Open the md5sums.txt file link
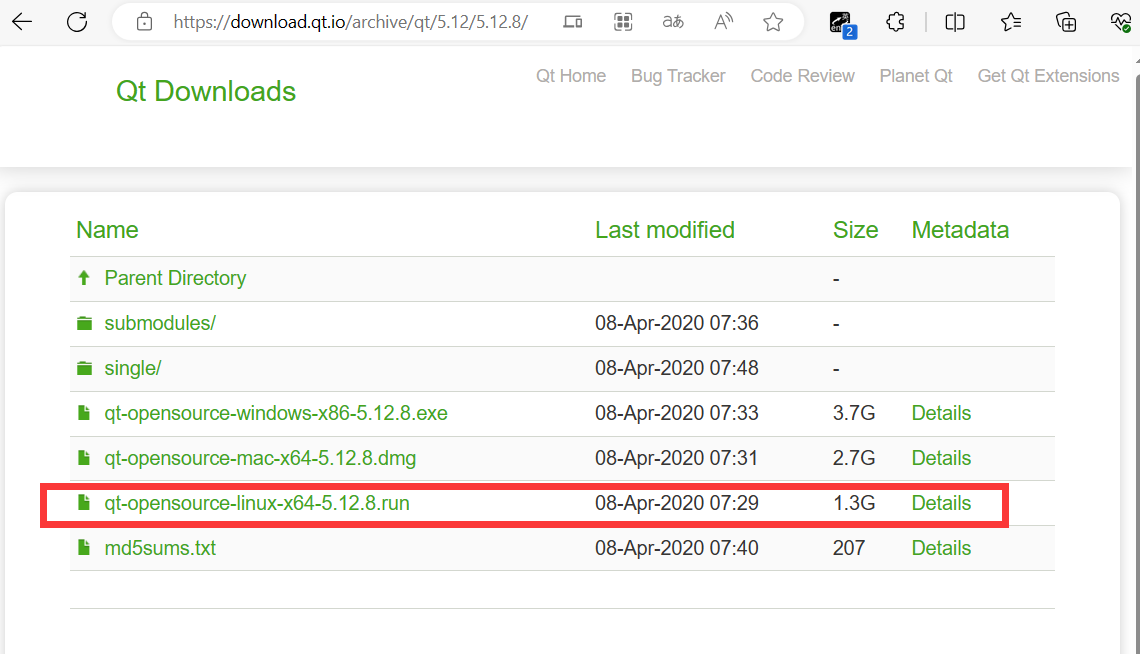Image resolution: width=1140 pixels, height=654 pixels. [160, 548]
